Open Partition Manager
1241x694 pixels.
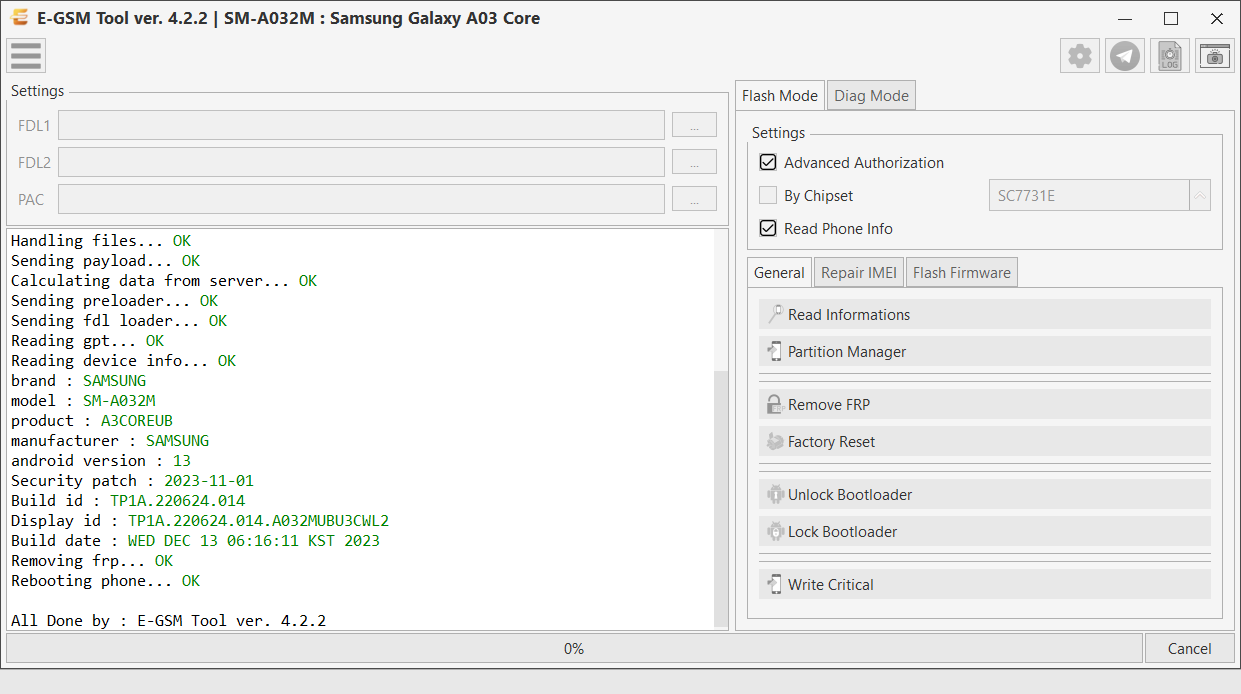985,351
